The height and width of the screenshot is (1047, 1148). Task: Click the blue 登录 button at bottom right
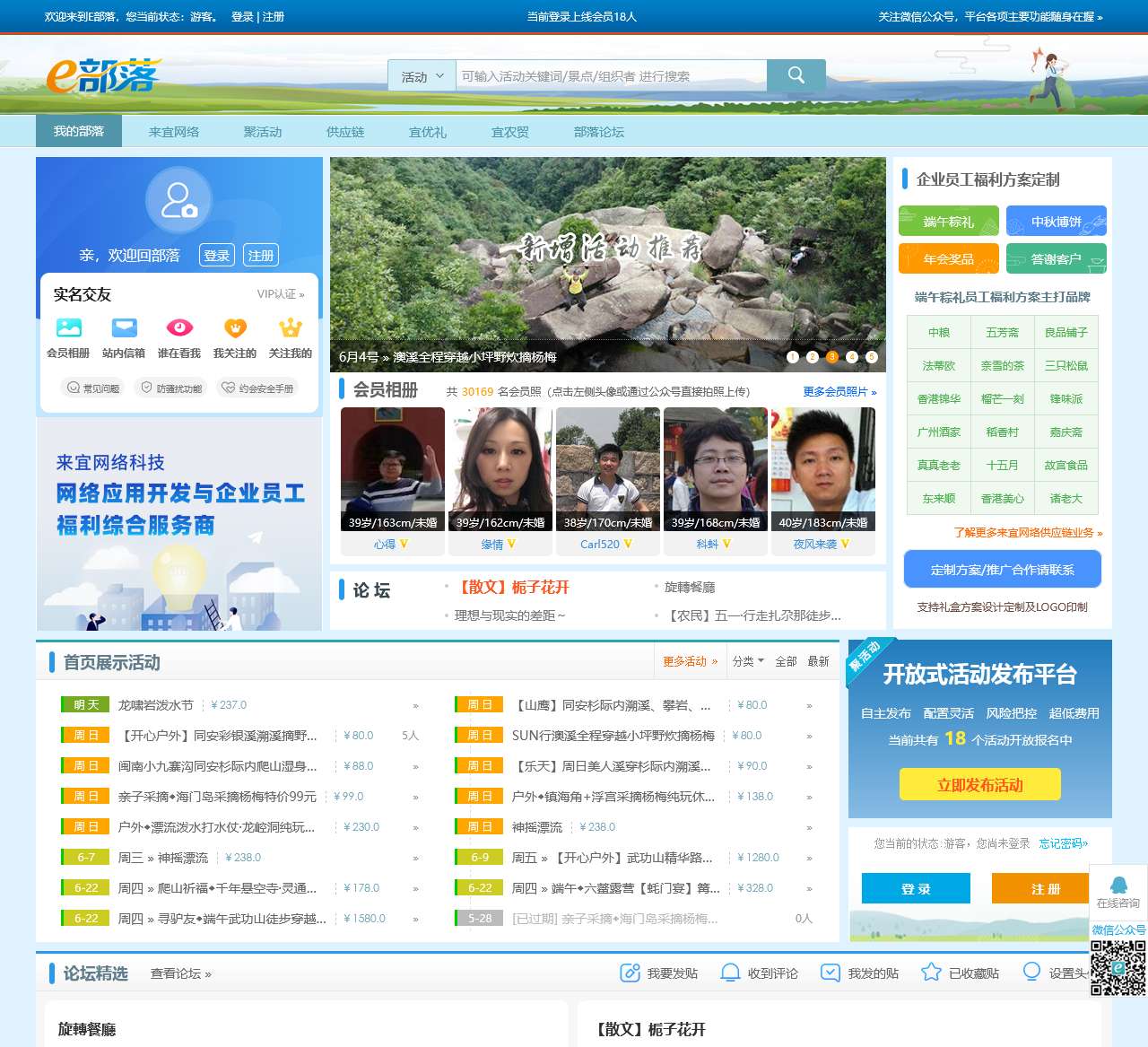[x=916, y=888]
